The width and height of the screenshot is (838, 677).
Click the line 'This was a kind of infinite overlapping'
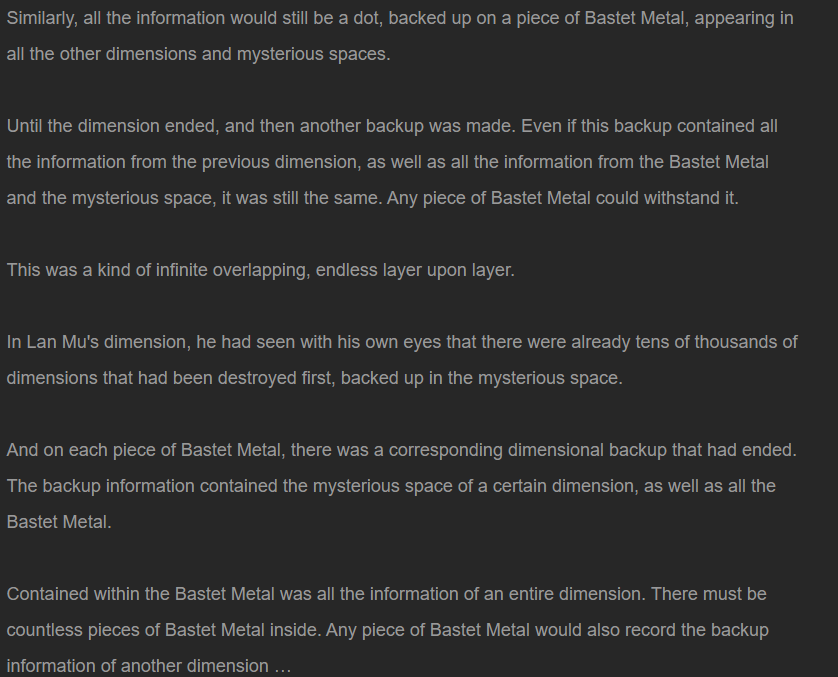260,270
